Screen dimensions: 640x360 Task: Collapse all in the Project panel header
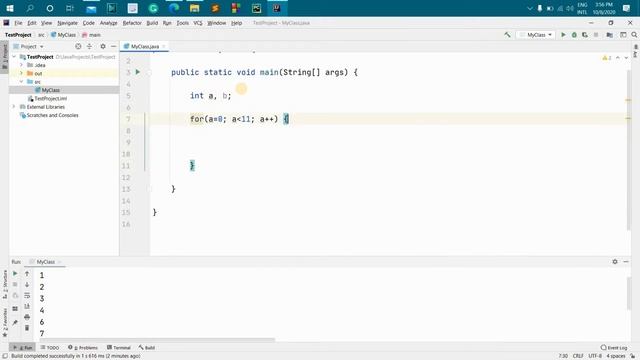coord(89,47)
